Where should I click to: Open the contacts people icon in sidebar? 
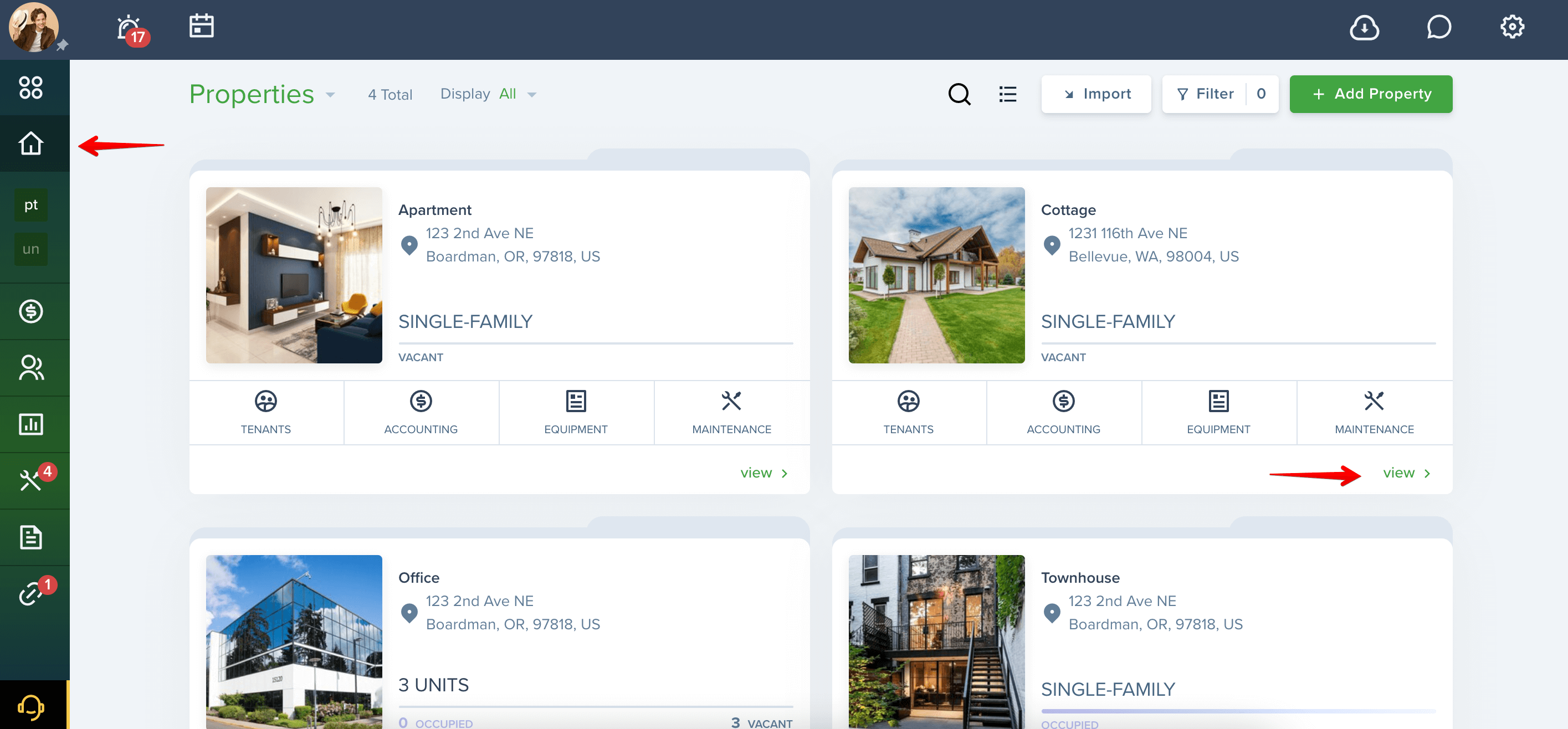[30, 367]
